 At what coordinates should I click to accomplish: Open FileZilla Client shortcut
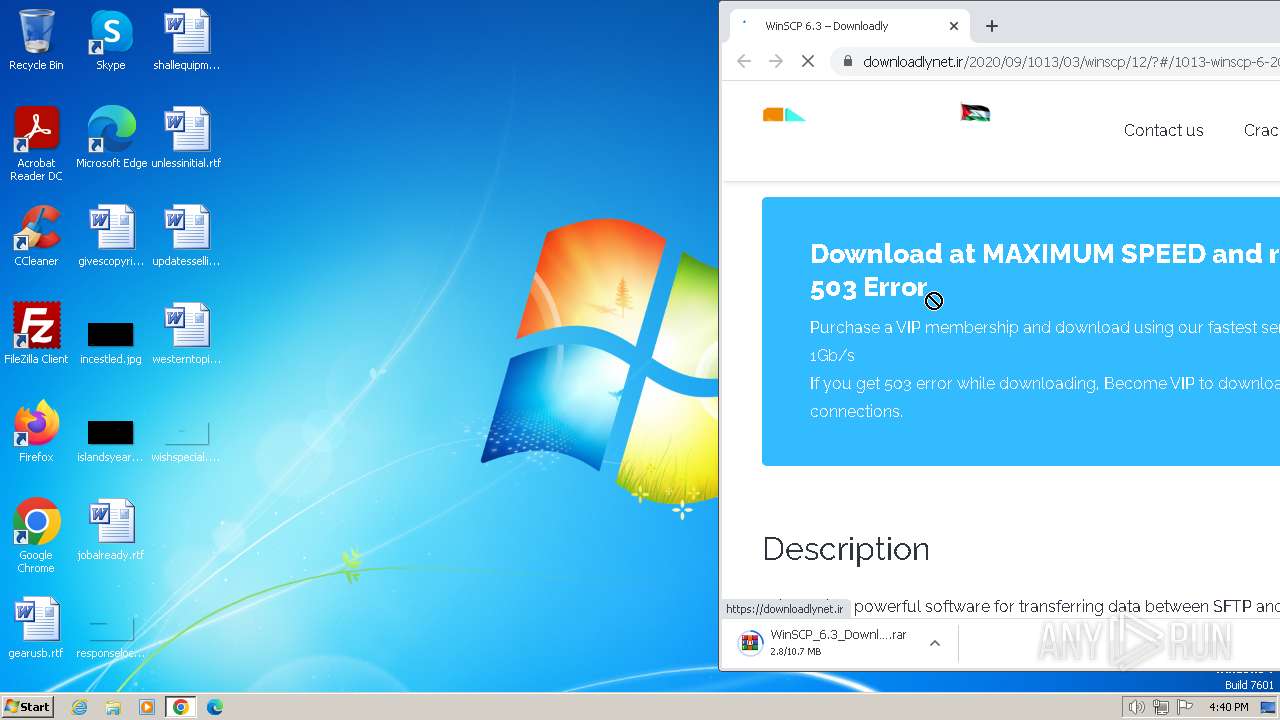coord(36,334)
